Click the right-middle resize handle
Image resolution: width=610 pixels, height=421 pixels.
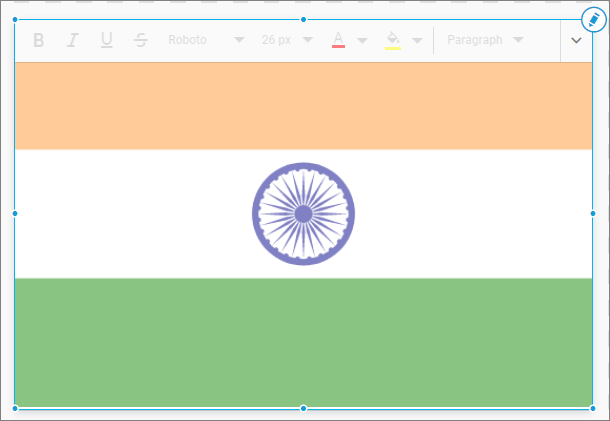pyautogui.click(x=593, y=213)
